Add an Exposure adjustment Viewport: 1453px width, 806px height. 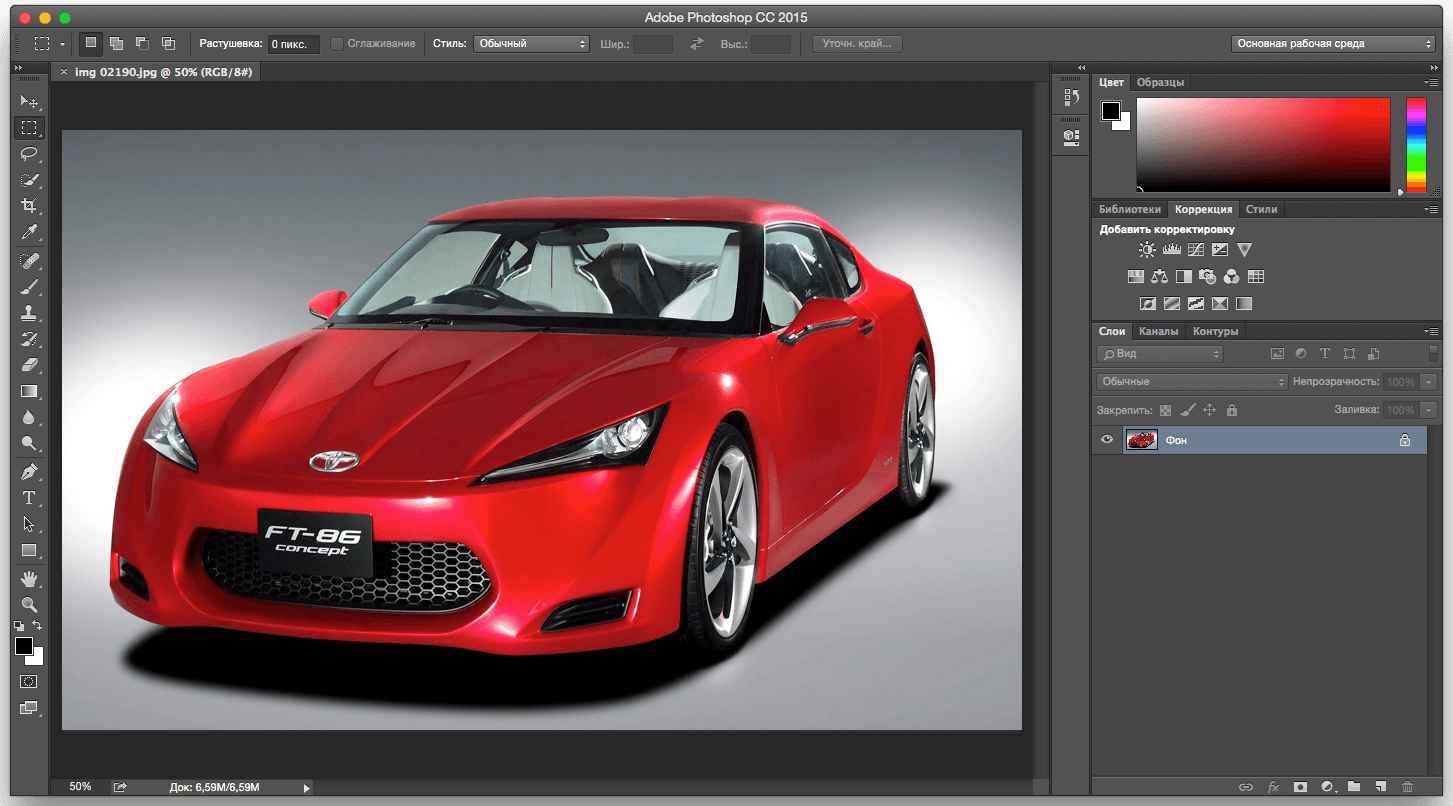(1220, 250)
